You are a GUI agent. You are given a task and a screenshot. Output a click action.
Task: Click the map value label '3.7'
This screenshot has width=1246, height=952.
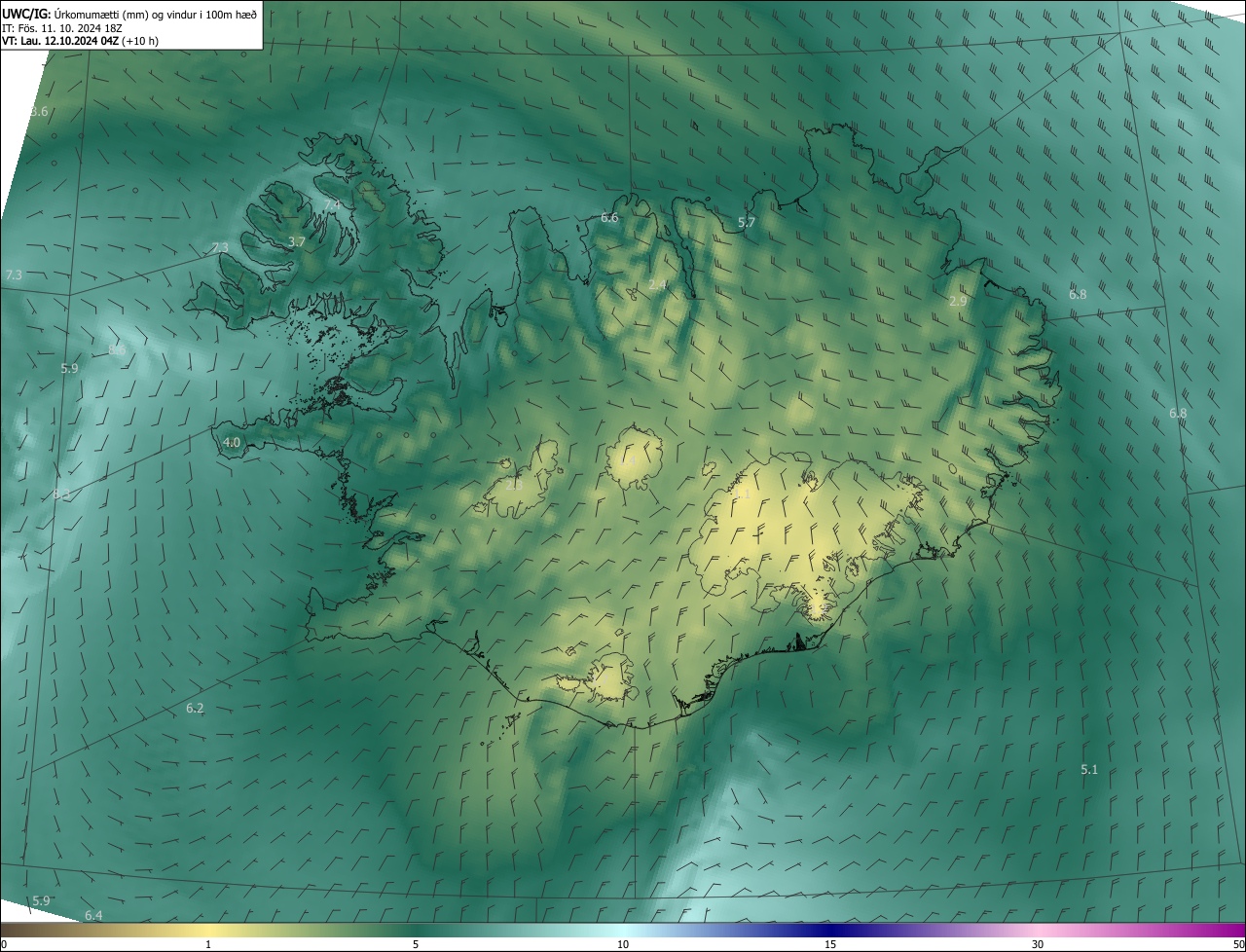298,241
